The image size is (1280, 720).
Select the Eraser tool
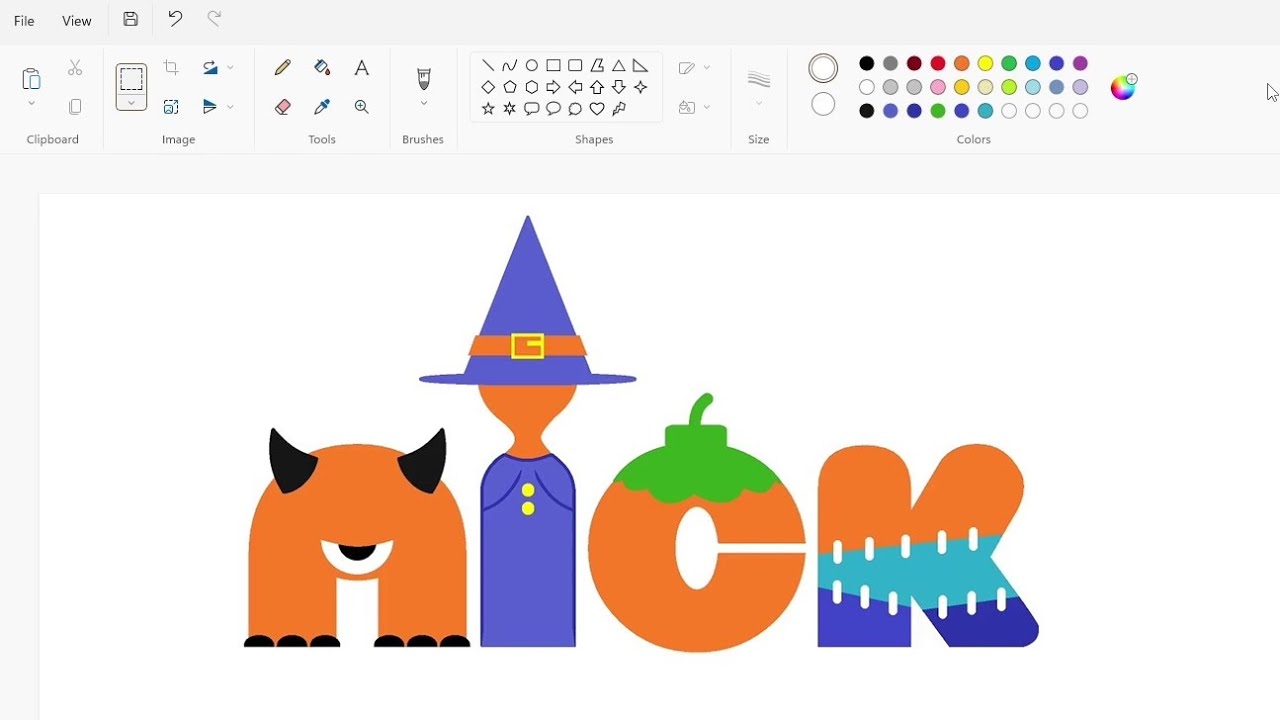coord(283,107)
